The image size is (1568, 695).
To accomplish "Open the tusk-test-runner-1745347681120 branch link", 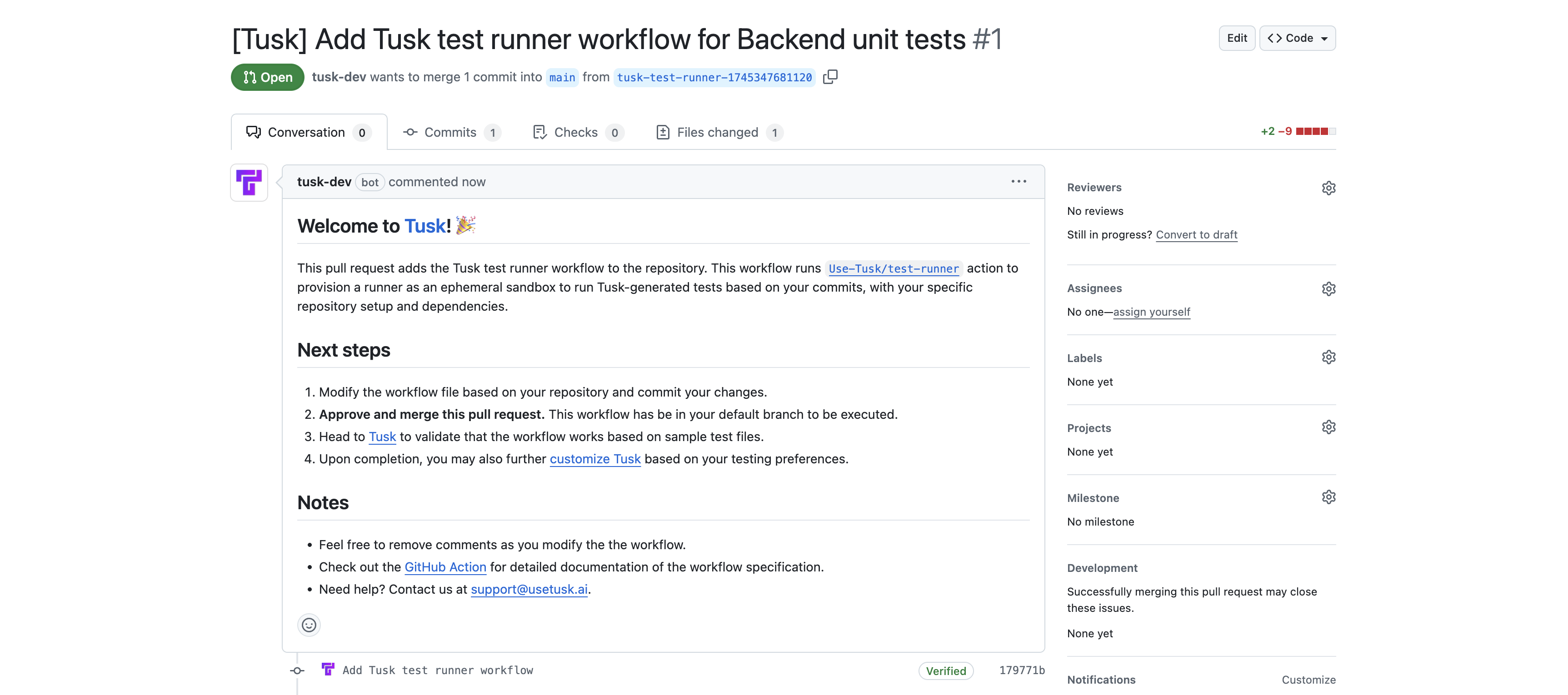I will click(714, 77).
